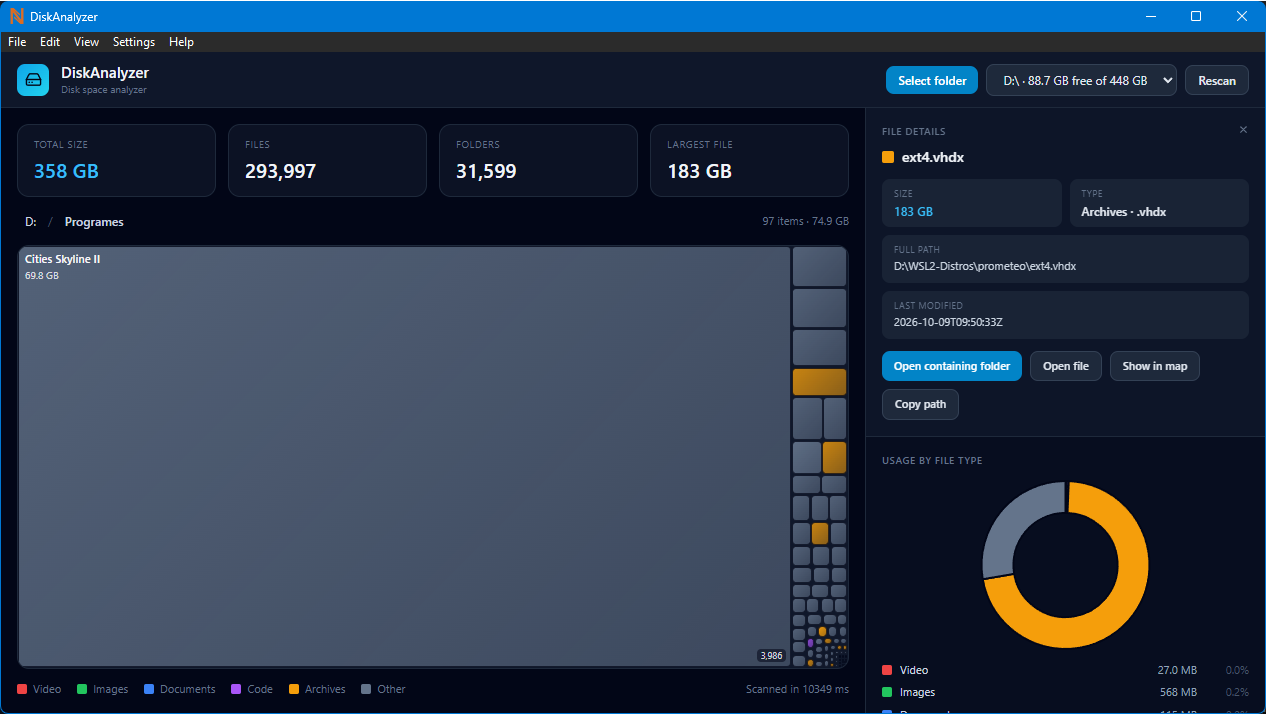Click the 3,986 badge in the treemap
Screen dimensions: 1266x714
(x=772, y=656)
